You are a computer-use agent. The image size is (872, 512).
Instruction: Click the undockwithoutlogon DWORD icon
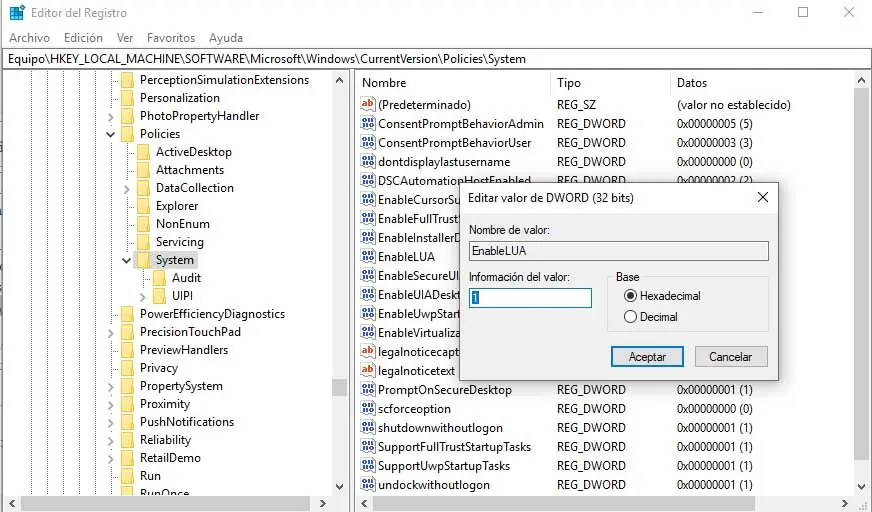pos(368,484)
